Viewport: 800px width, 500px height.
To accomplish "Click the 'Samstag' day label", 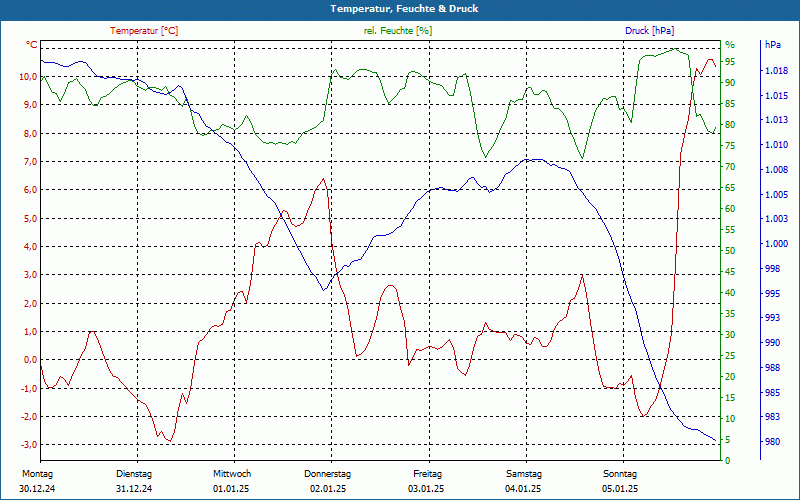I will [523, 474].
